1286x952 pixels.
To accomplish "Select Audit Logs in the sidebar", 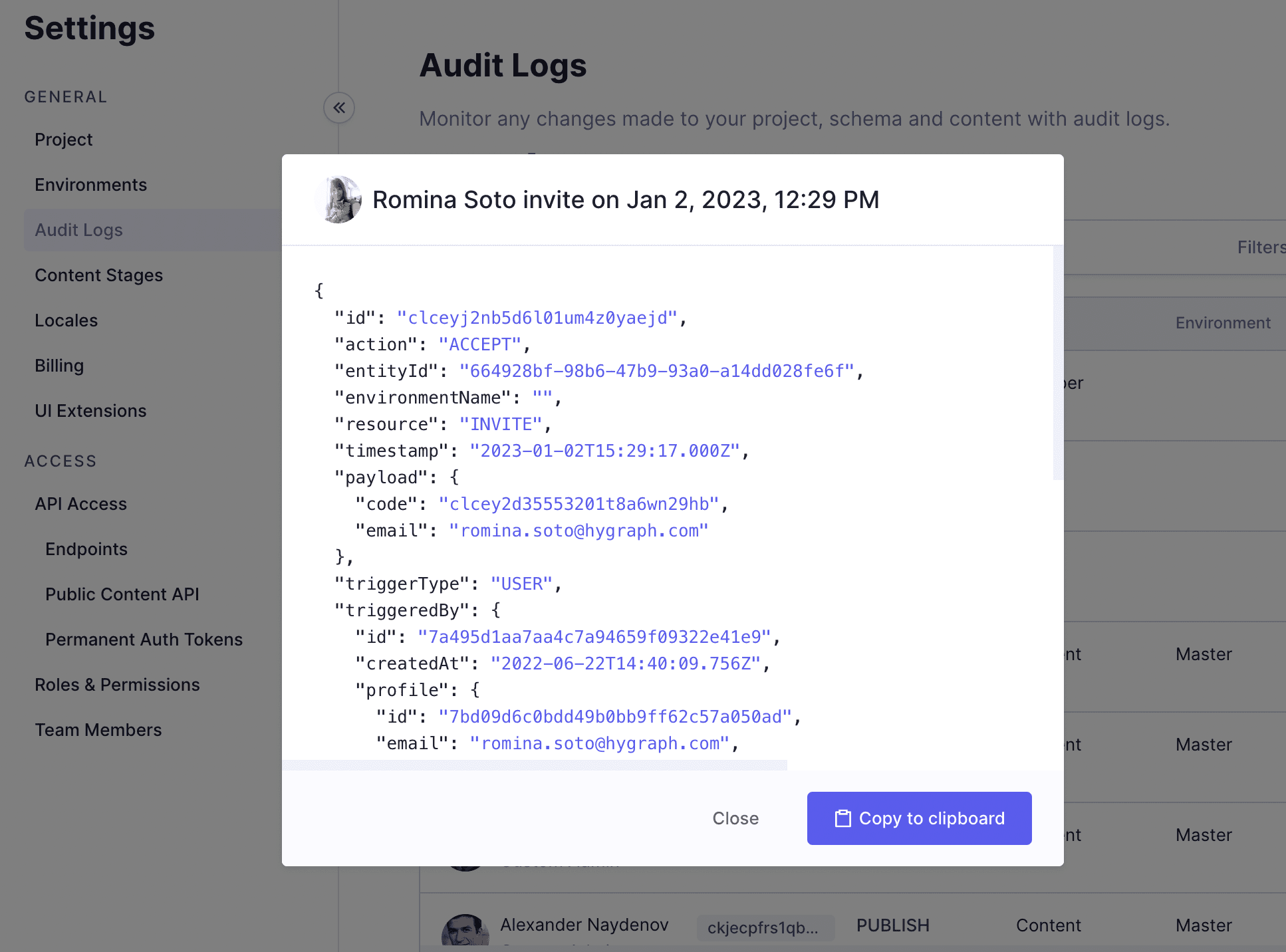I will tap(78, 229).
